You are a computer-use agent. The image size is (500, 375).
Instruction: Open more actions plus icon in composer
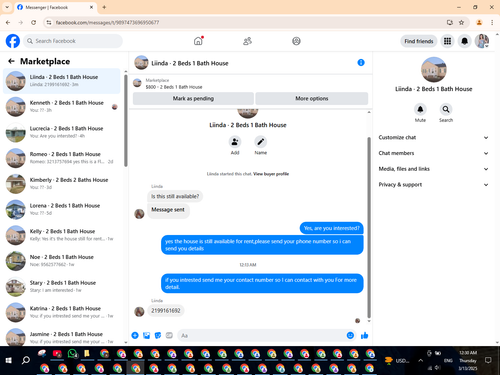click(135, 335)
